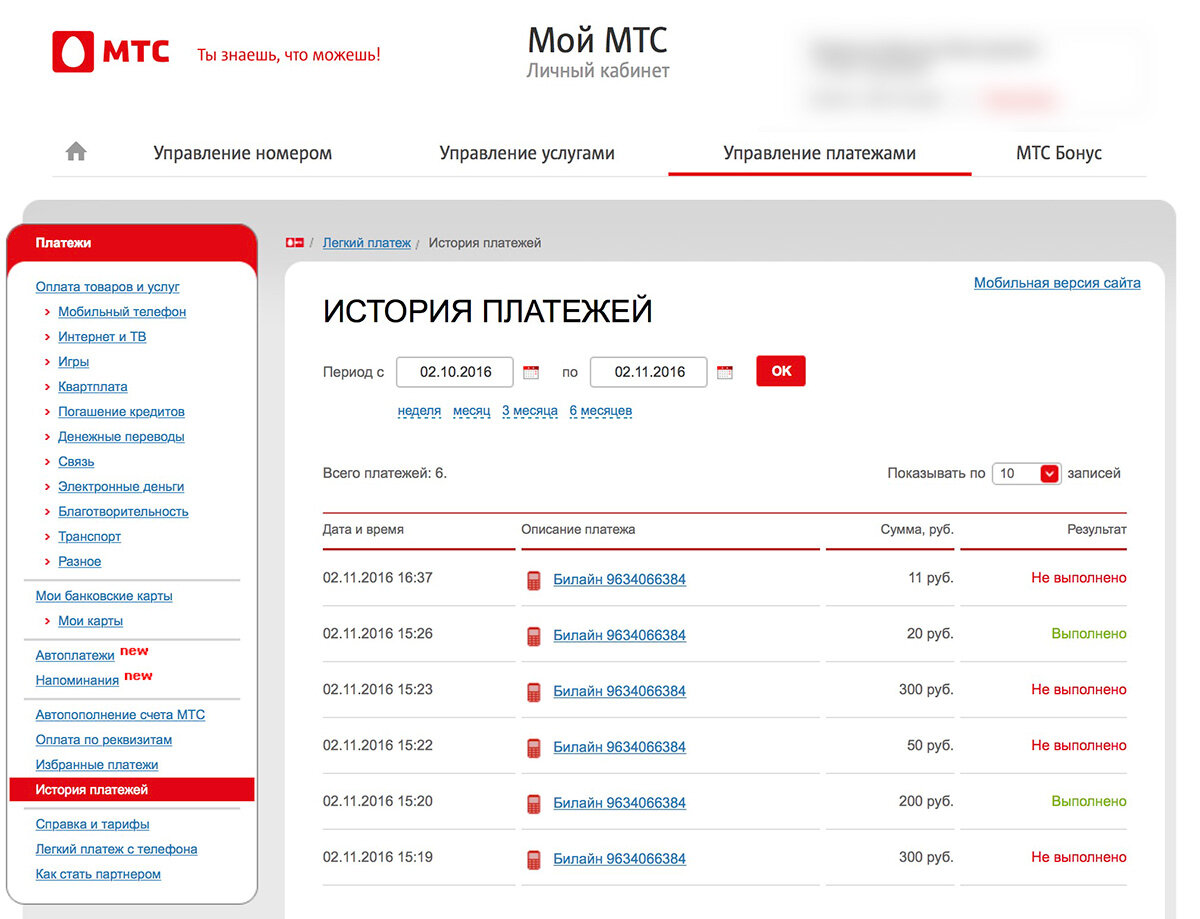Image resolution: width=1200 pixels, height=919 pixels.
Task: Click phone icon in the 16:37 payment row
Action: 534,580
